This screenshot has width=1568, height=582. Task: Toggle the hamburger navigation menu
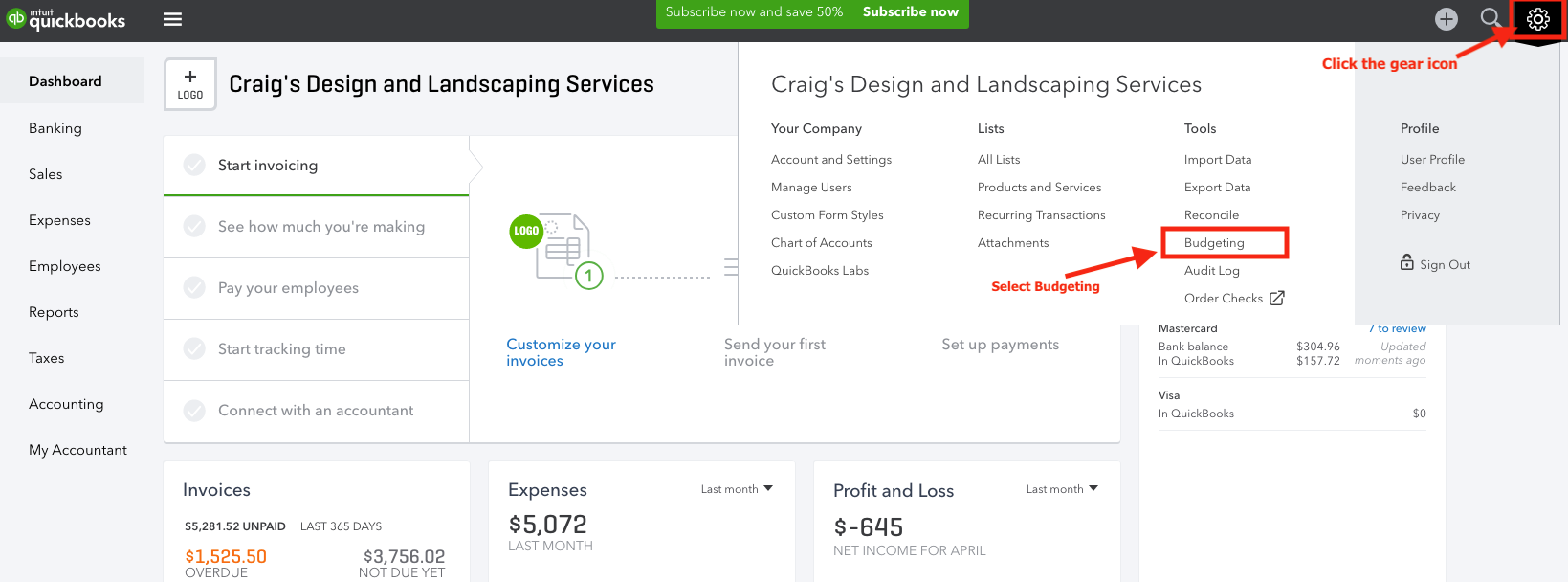(172, 19)
